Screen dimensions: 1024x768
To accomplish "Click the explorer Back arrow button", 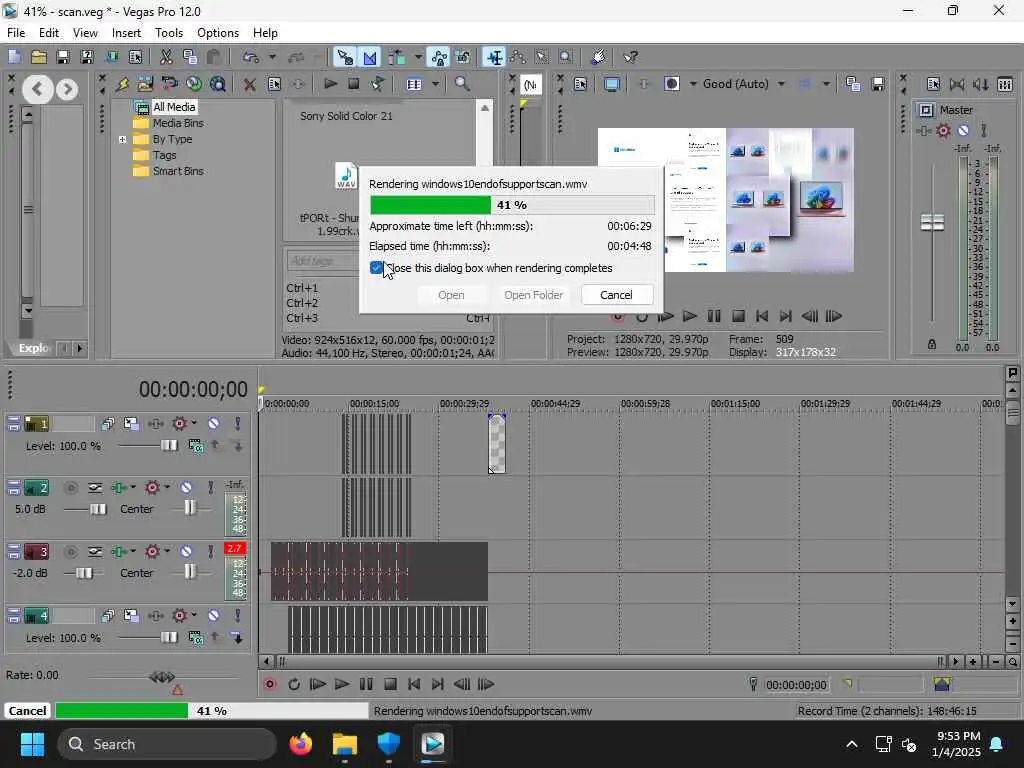I will pyautogui.click(x=38, y=89).
